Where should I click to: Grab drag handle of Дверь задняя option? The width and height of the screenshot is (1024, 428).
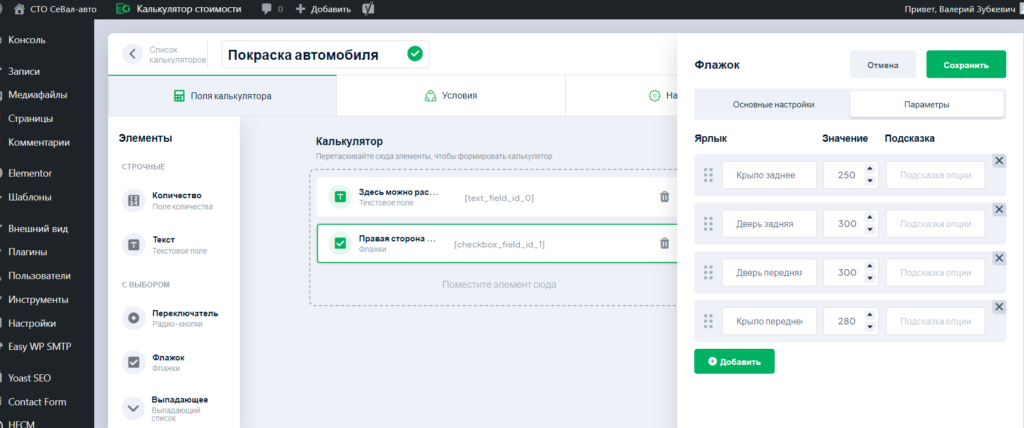click(708, 223)
